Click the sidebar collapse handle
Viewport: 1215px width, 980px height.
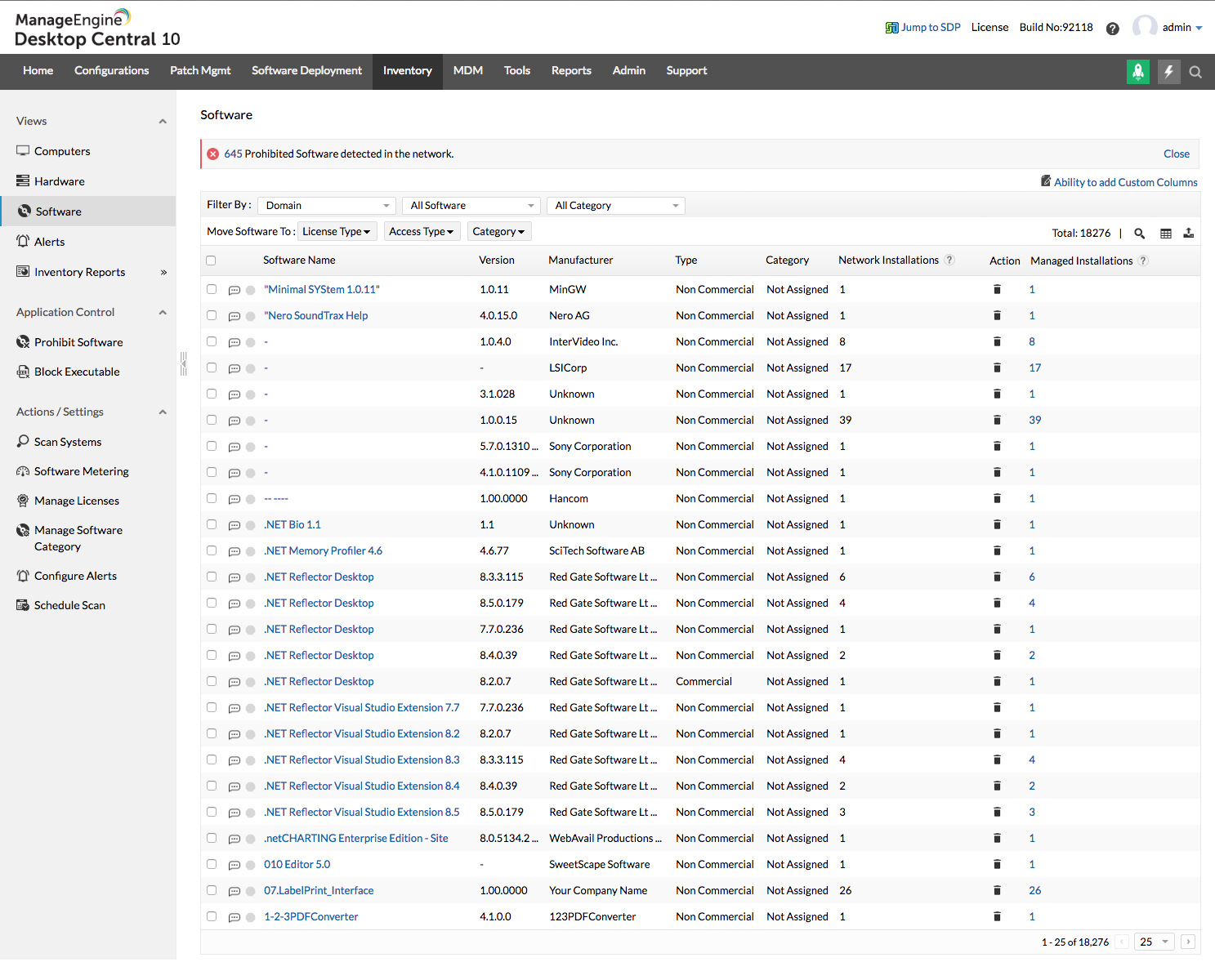[x=184, y=363]
